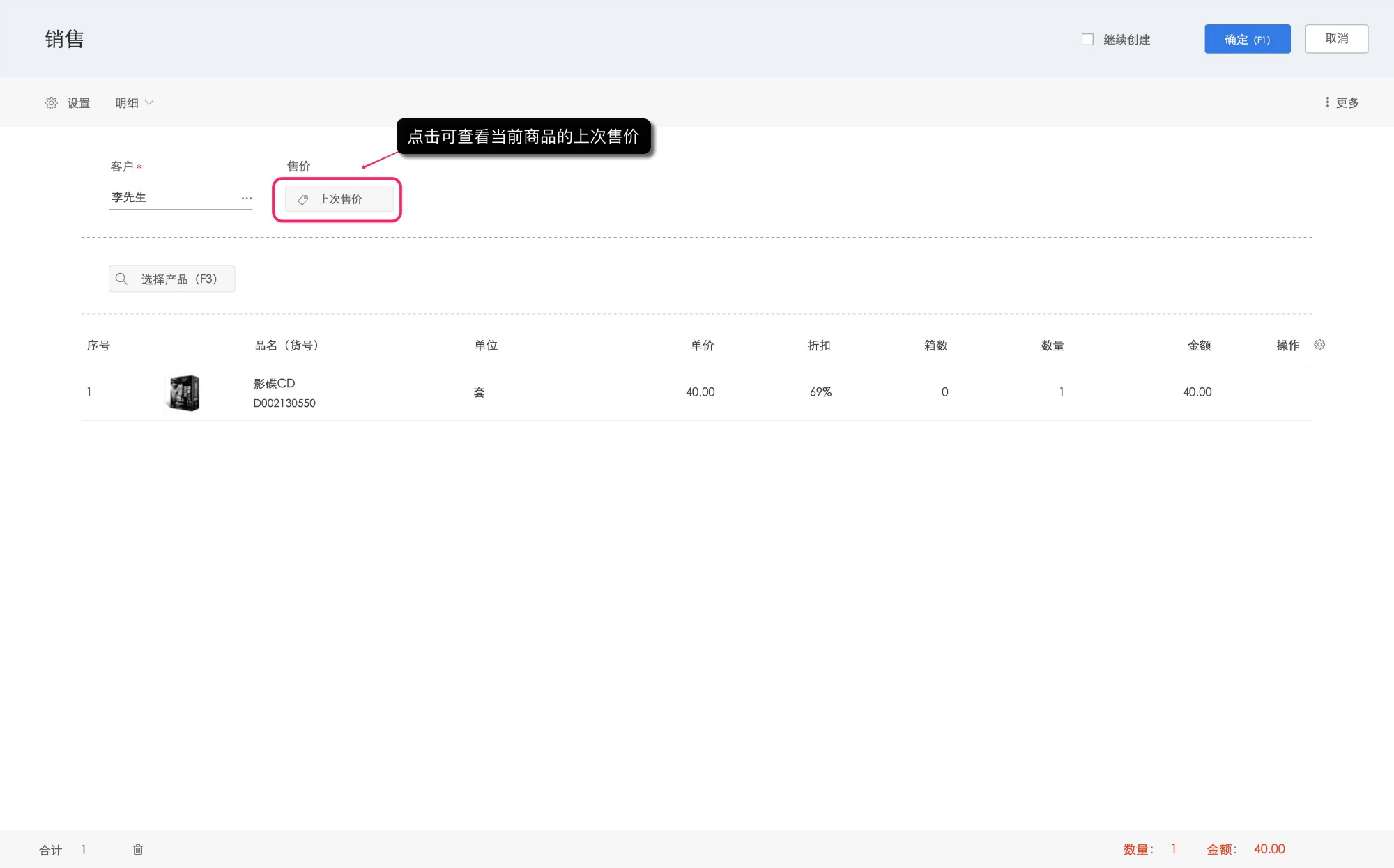
Task: Expand the 明细 dropdown
Action: [134, 103]
